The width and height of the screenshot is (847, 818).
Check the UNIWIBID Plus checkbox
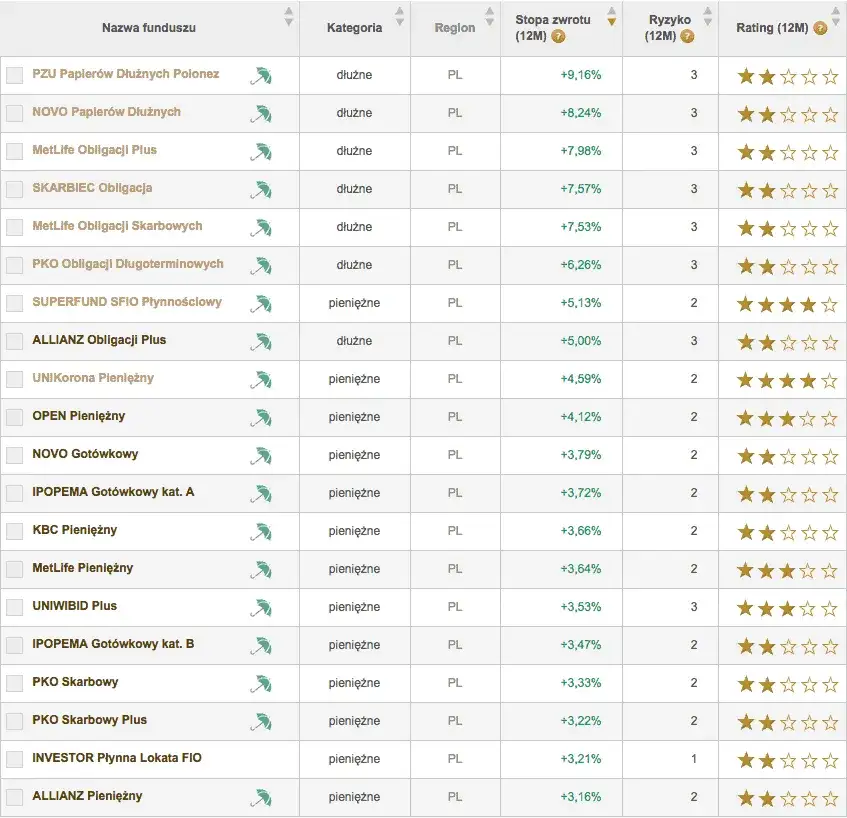(15, 607)
